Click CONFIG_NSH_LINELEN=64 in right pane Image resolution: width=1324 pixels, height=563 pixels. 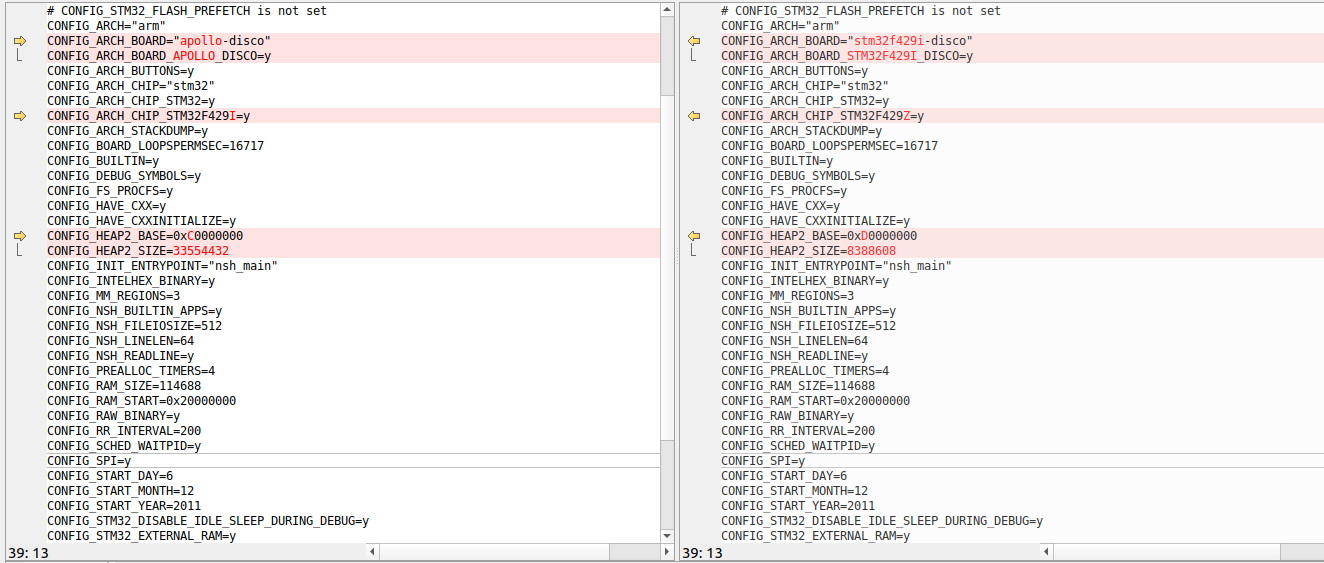[794, 341]
